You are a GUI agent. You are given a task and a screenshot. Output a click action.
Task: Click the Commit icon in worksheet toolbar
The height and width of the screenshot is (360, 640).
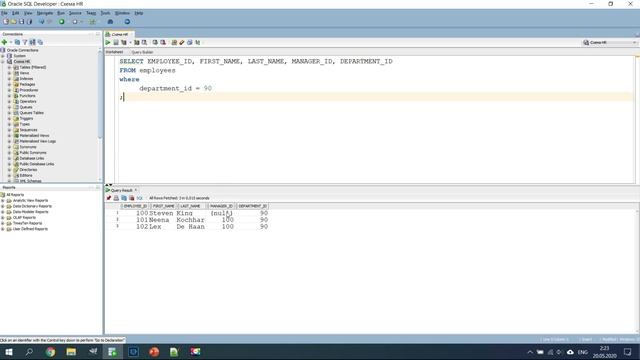[x=155, y=42]
